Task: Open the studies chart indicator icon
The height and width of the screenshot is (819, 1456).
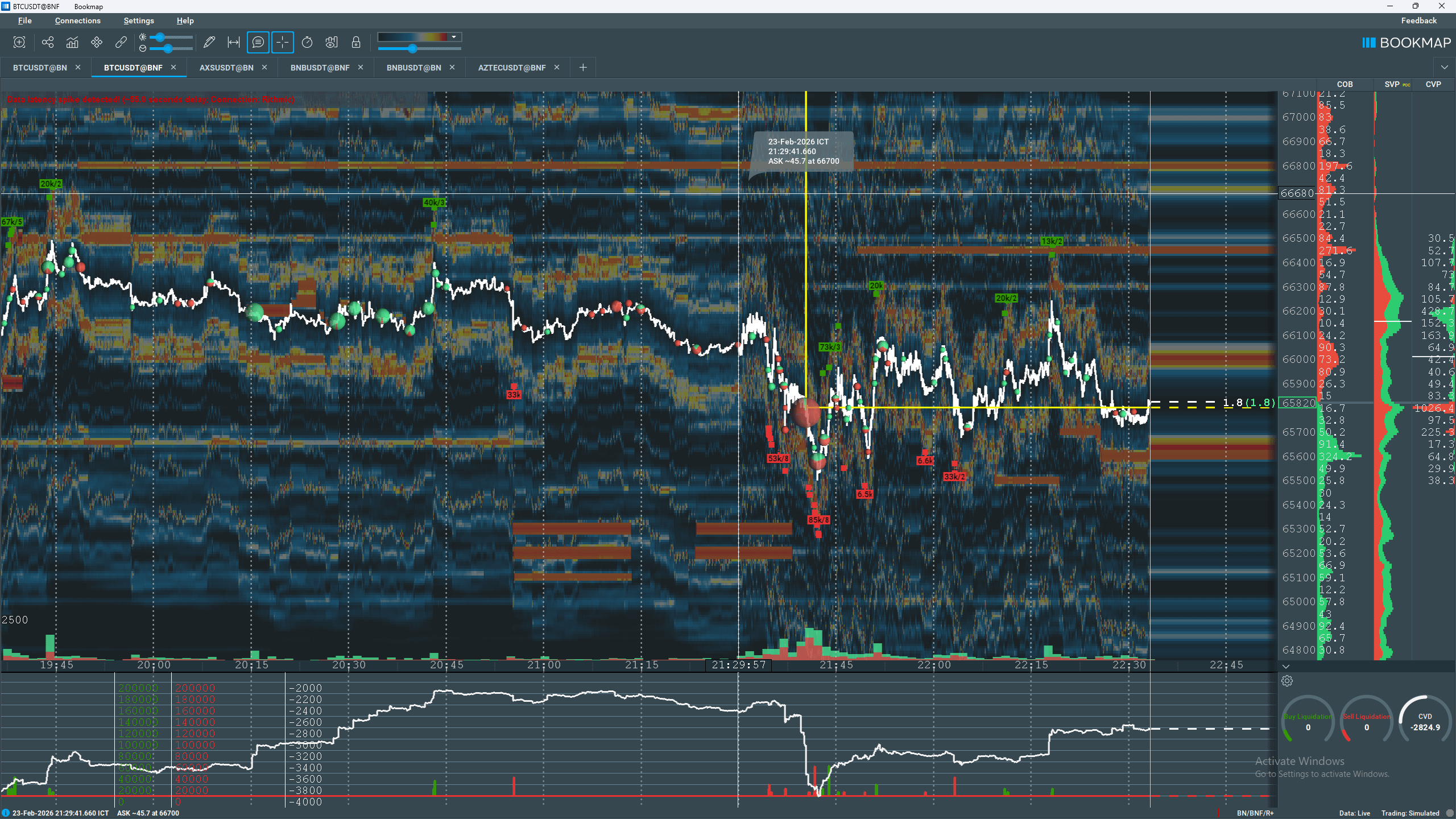Action: (72, 42)
